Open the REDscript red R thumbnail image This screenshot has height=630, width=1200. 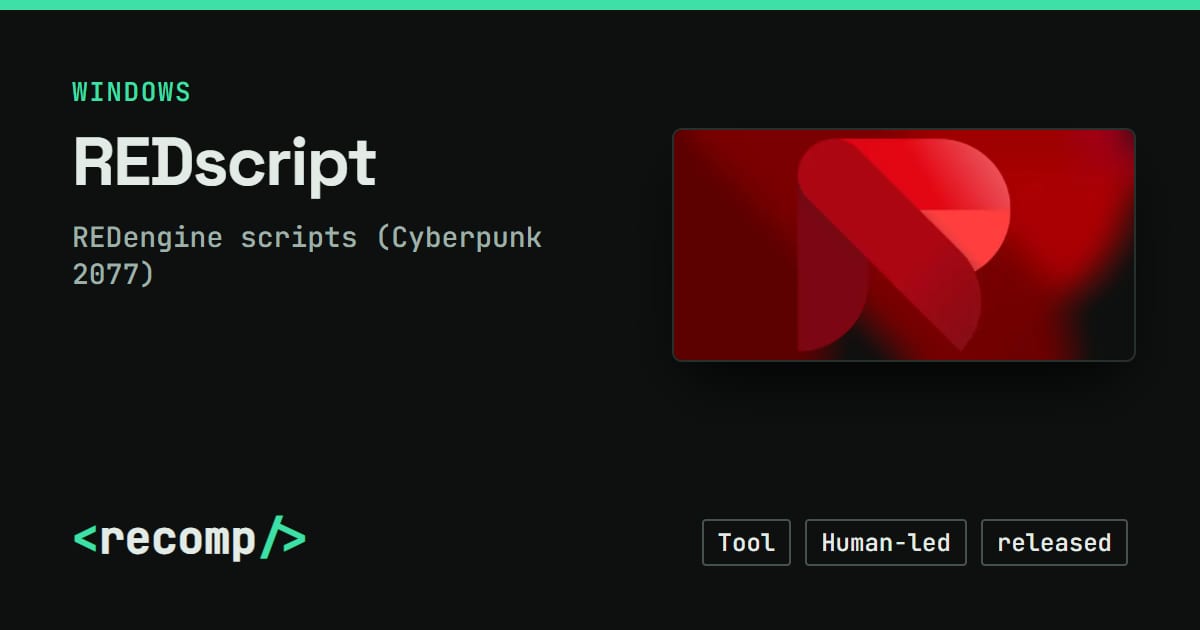click(903, 244)
